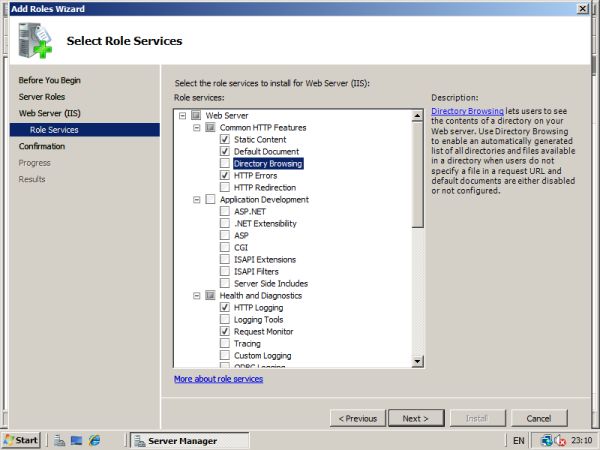Screen dimensions: 600x450
Task: Uncheck the HTTP Errors checkbox
Action: click(x=225, y=175)
